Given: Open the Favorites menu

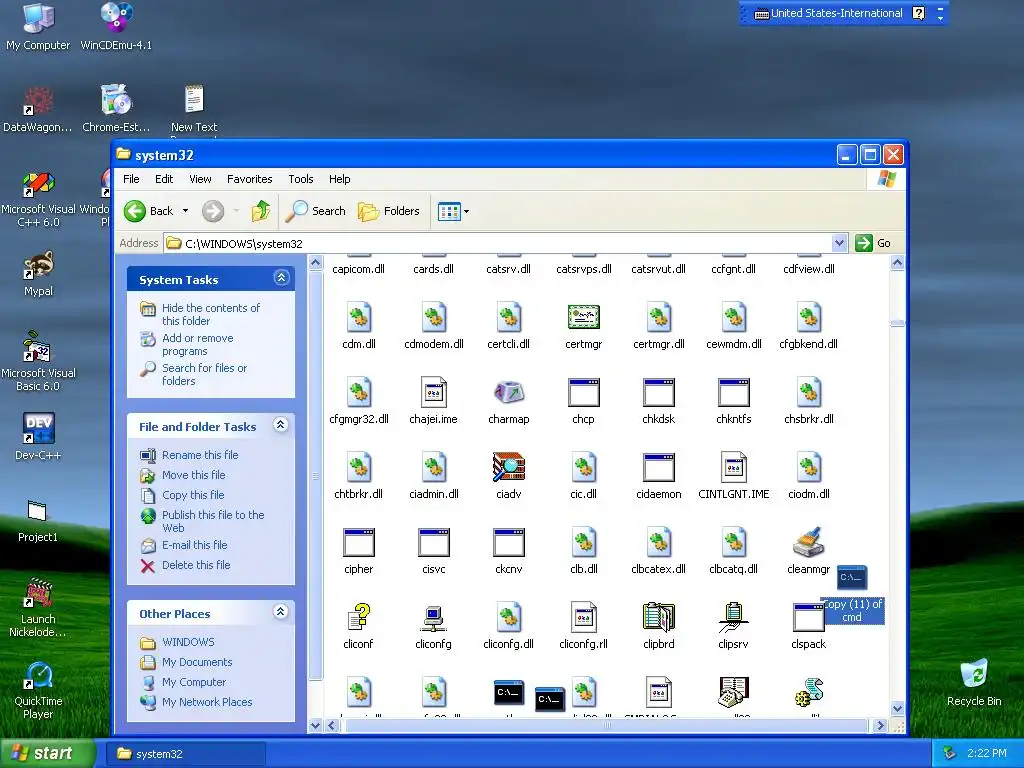Looking at the screenshot, I should point(249,179).
